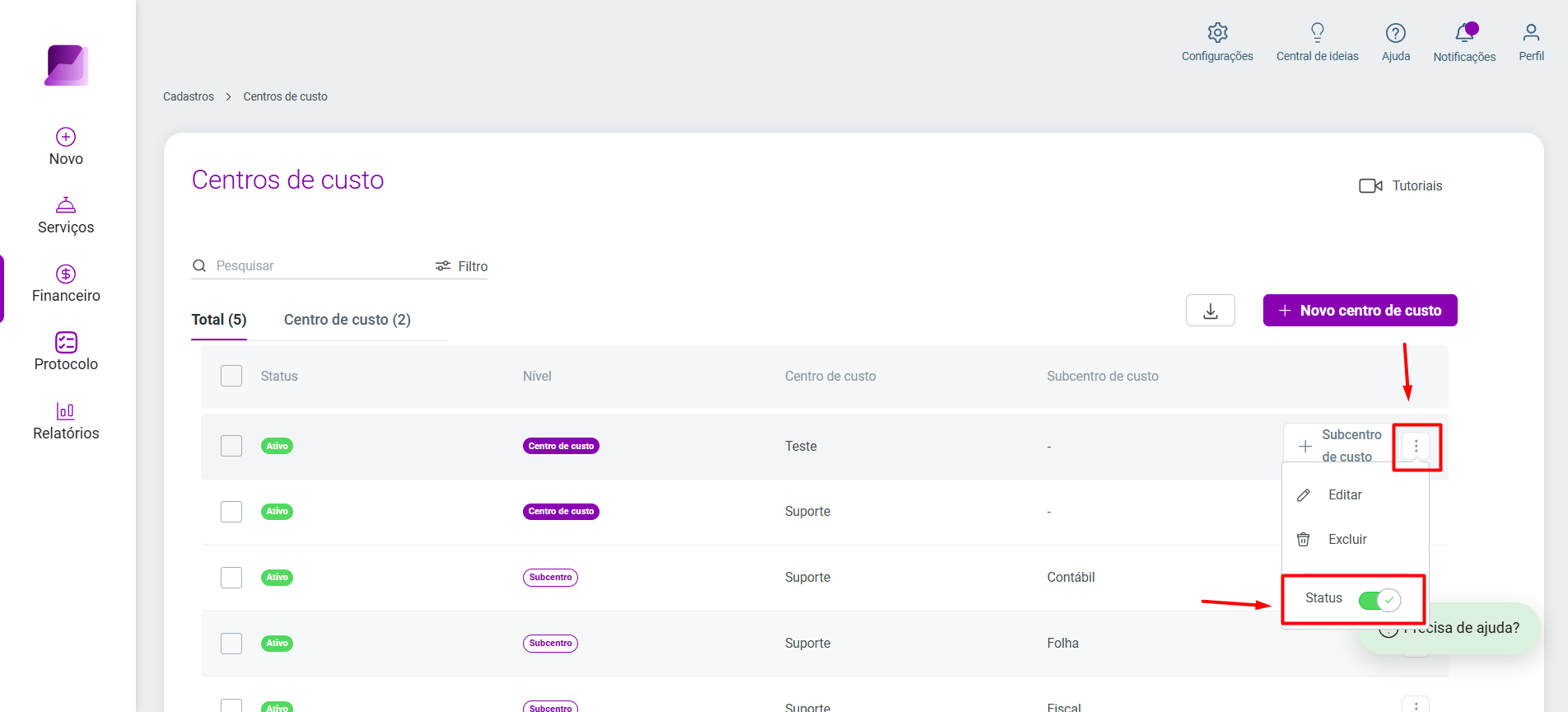This screenshot has width=1568, height=712.
Task: Open Central de ideias lightbulb
Action: (x=1318, y=32)
